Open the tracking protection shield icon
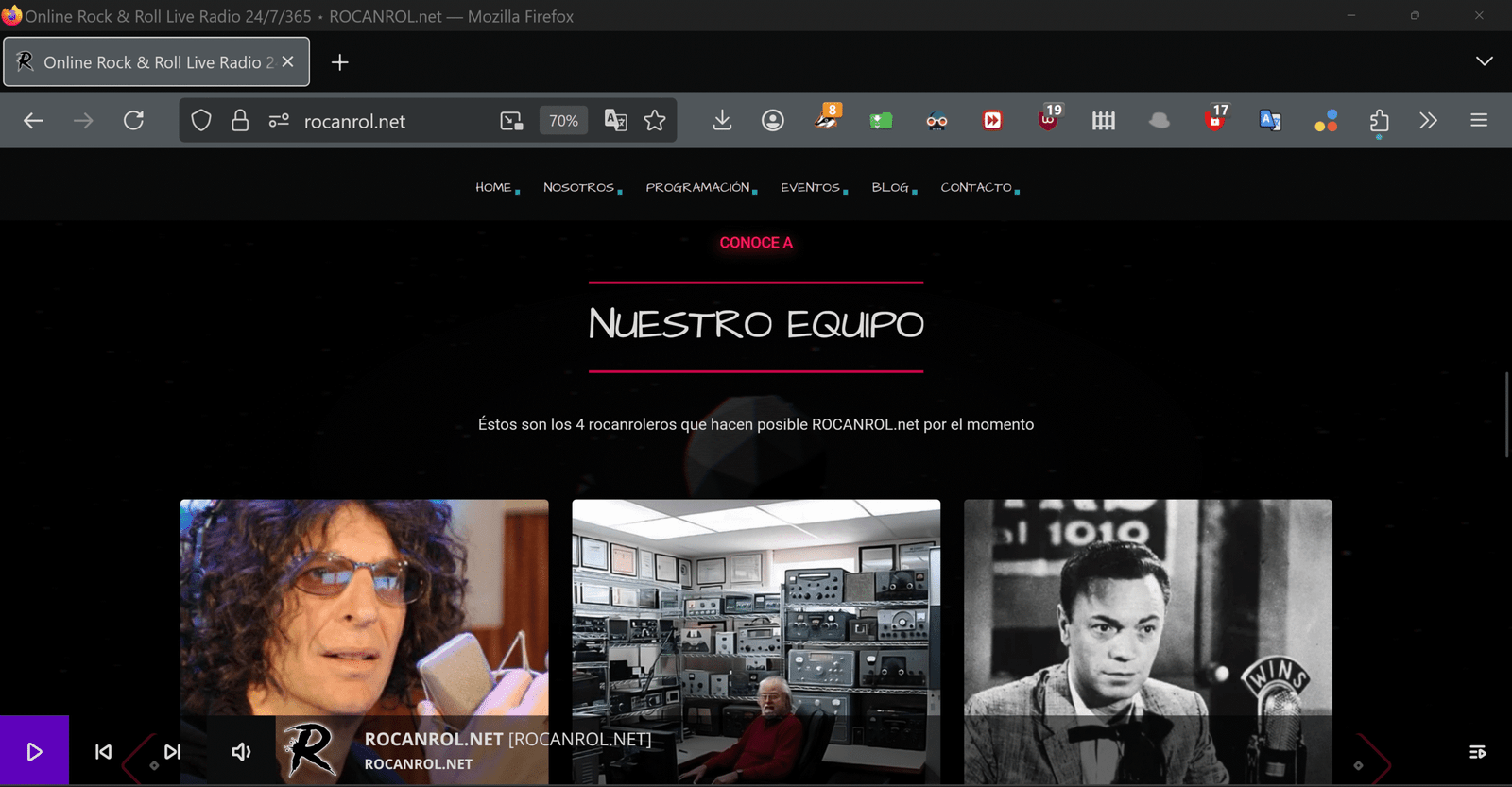Viewport: 1512px width, 787px height. (x=201, y=120)
